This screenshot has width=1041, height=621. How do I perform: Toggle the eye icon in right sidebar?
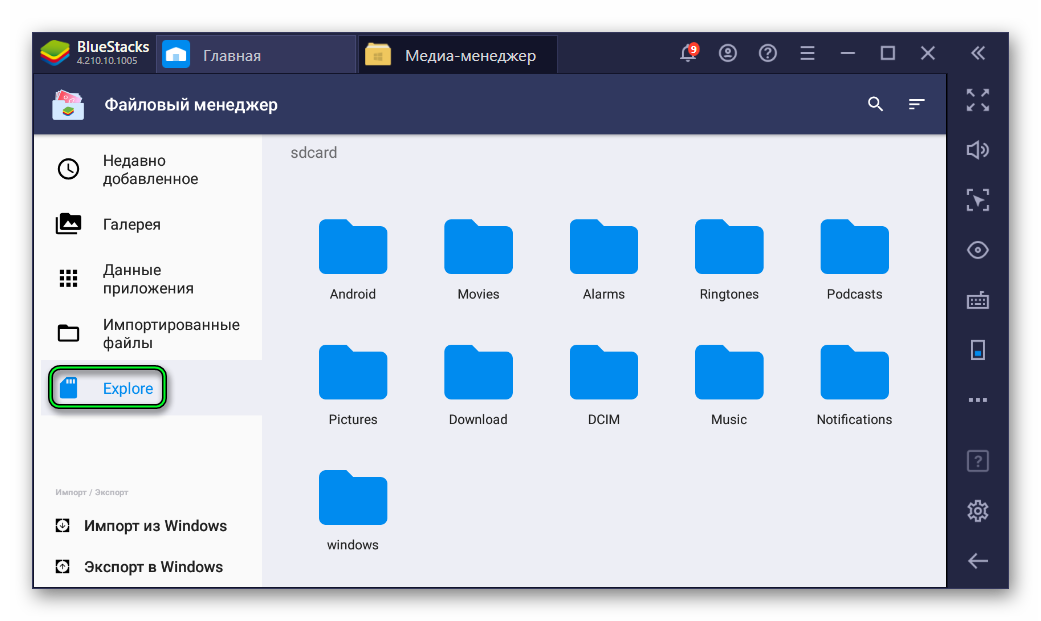[977, 250]
